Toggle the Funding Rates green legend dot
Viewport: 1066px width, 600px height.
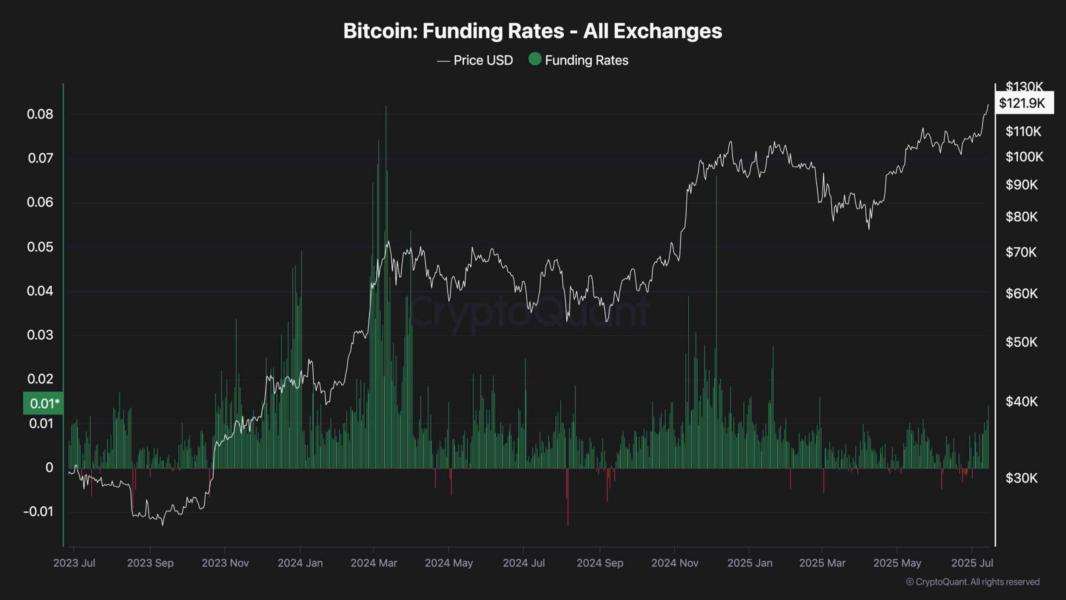coord(535,59)
